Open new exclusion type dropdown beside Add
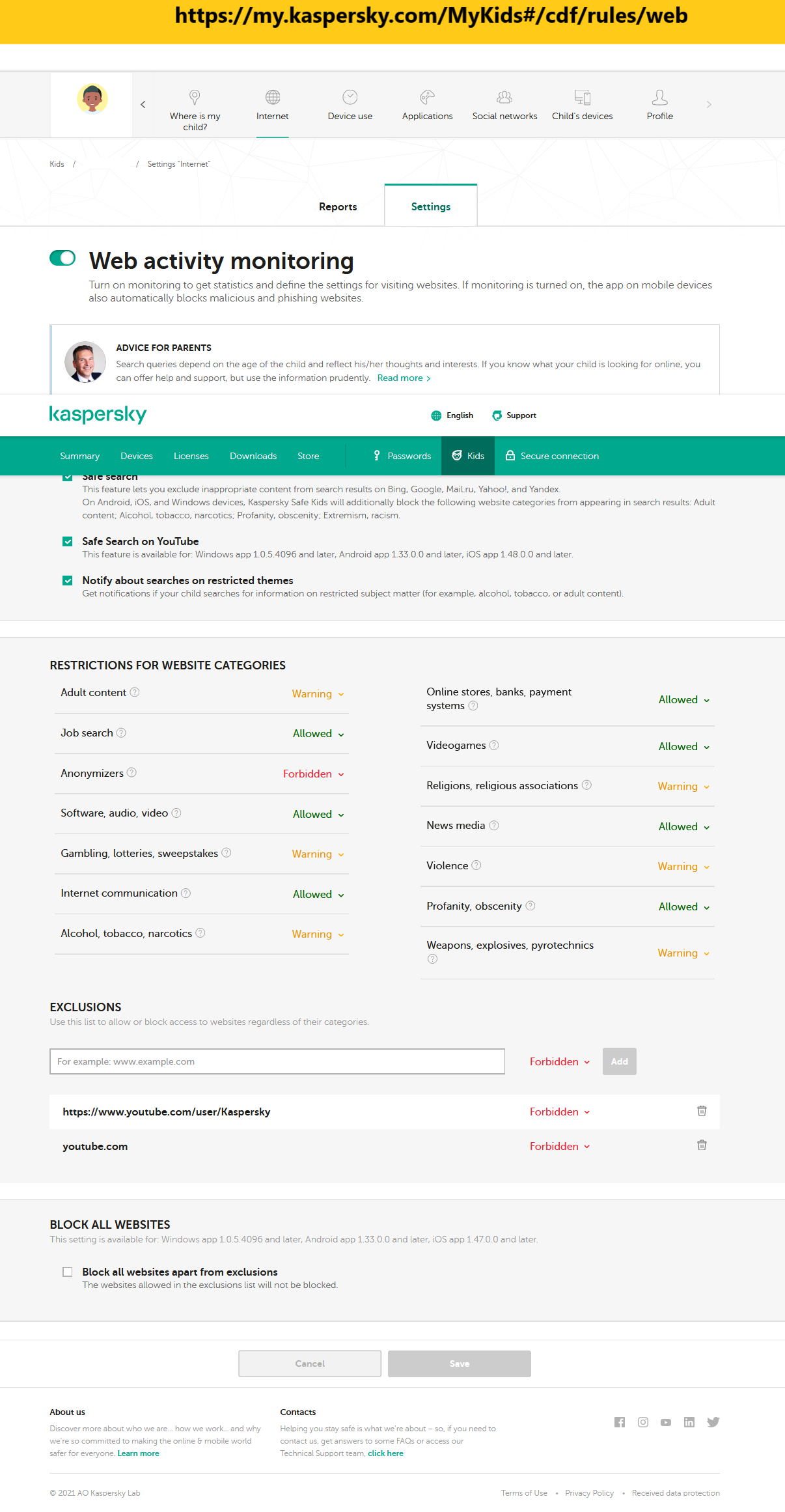Viewport: 785px width, 1512px height. coord(560,1062)
